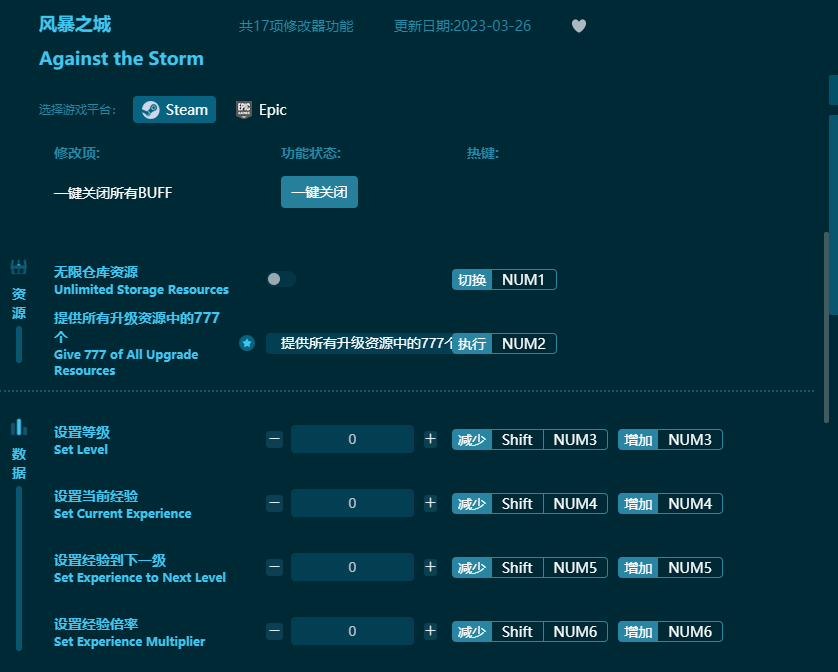
Task: Click the Against the Storm title text
Action: 121,58
